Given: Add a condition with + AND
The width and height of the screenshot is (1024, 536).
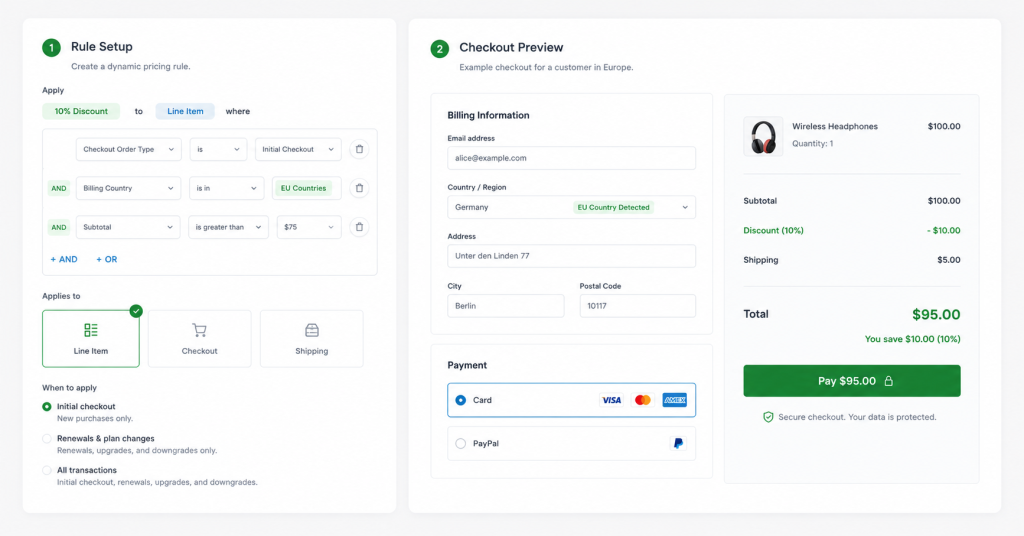Looking at the screenshot, I should click(64, 259).
